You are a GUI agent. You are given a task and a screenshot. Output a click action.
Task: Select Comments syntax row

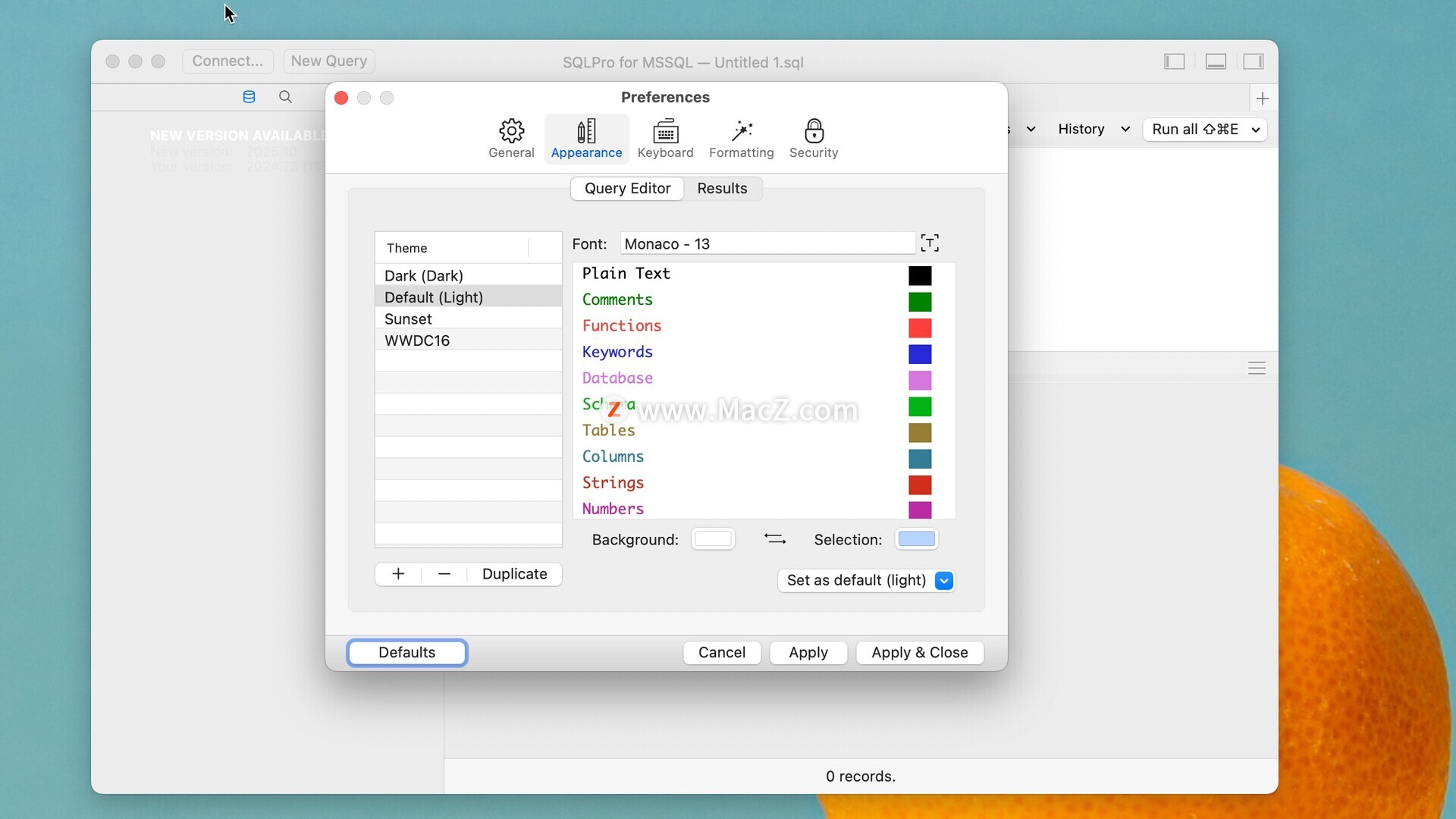coord(764,300)
